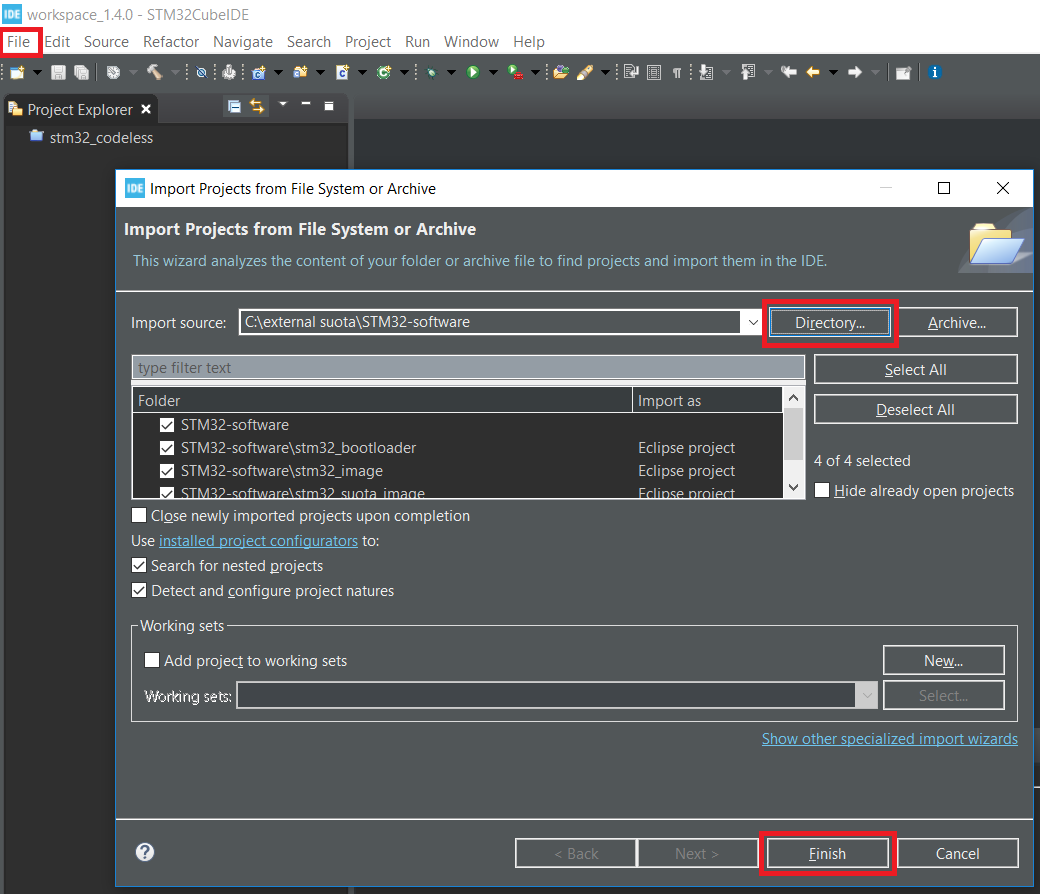The image size is (1040, 894).
Task: Click the Open Element folder icon
Action: coord(561,72)
